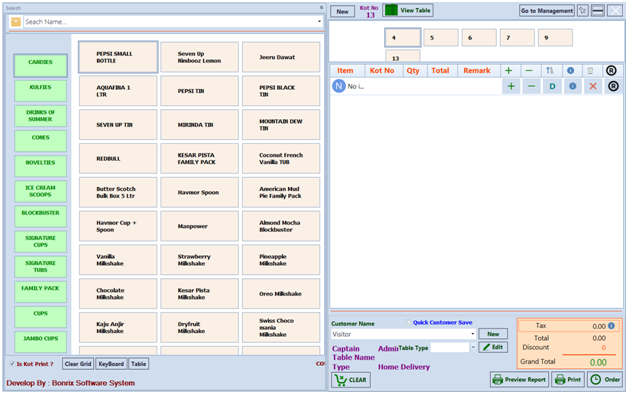Select table number 7 tile
This screenshot has width=628, height=394.
point(517,38)
